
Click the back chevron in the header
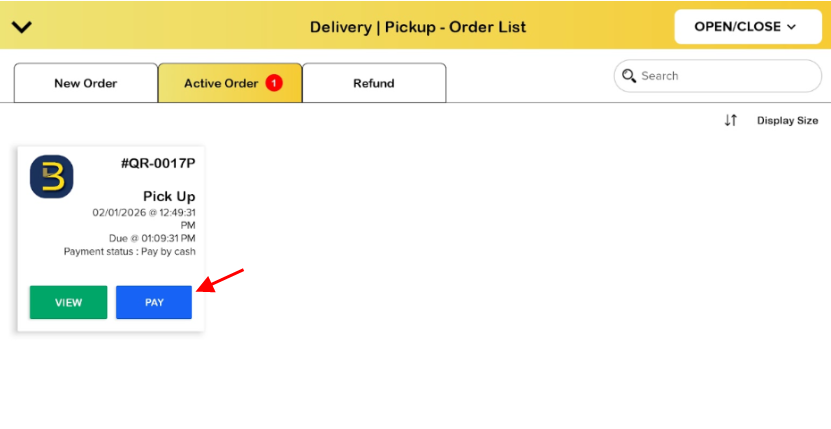tap(21, 27)
